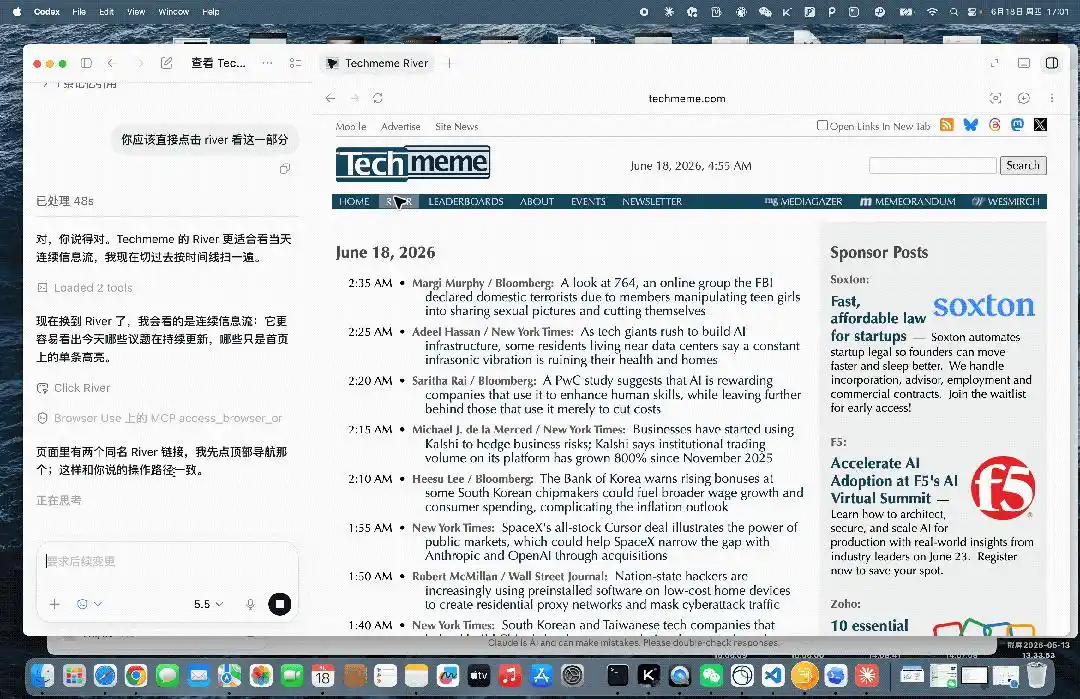The height and width of the screenshot is (699, 1080).
Task: Expand the Loaded 2 tools entry
Action: [x=85, y=288]
